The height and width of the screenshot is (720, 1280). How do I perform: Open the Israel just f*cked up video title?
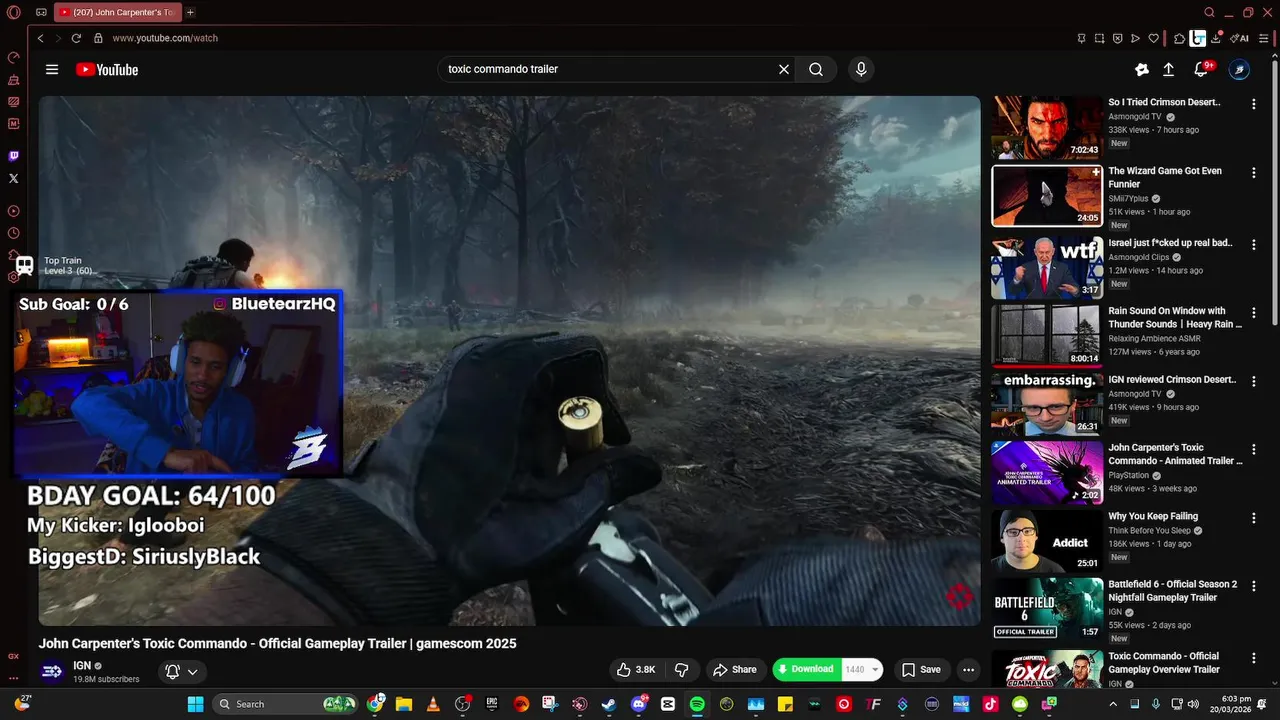point(1170,243)
